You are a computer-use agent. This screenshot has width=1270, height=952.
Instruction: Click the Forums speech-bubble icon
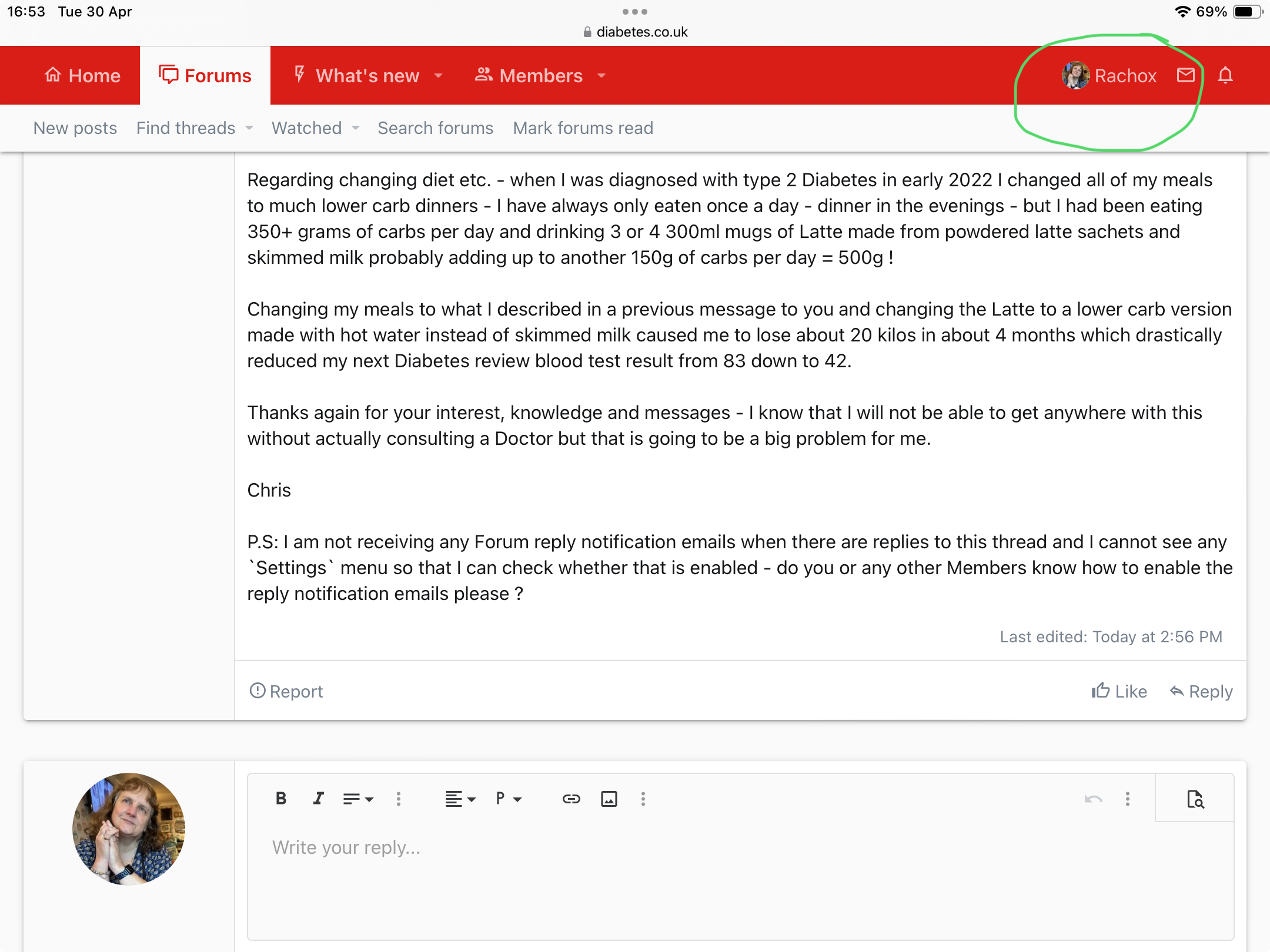coord(169,75)
